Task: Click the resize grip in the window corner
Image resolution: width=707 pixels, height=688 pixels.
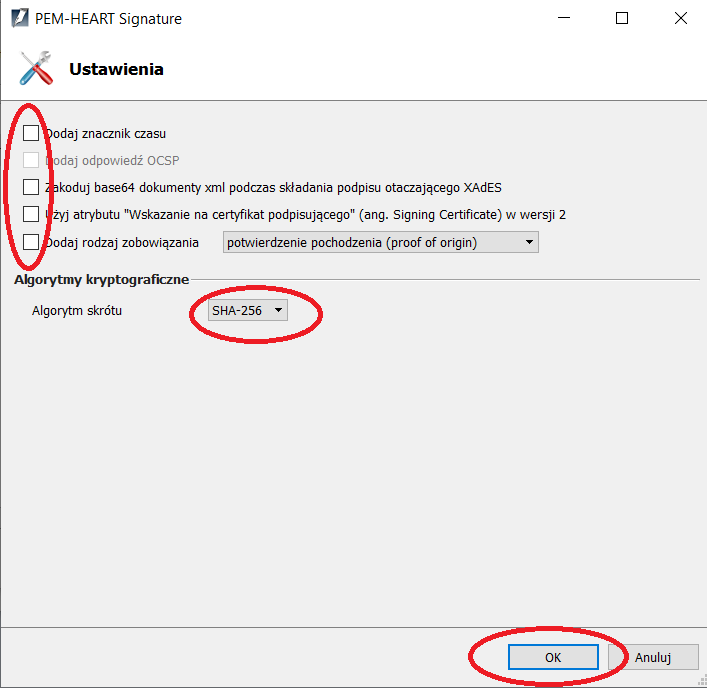Action: click(702, 681)
